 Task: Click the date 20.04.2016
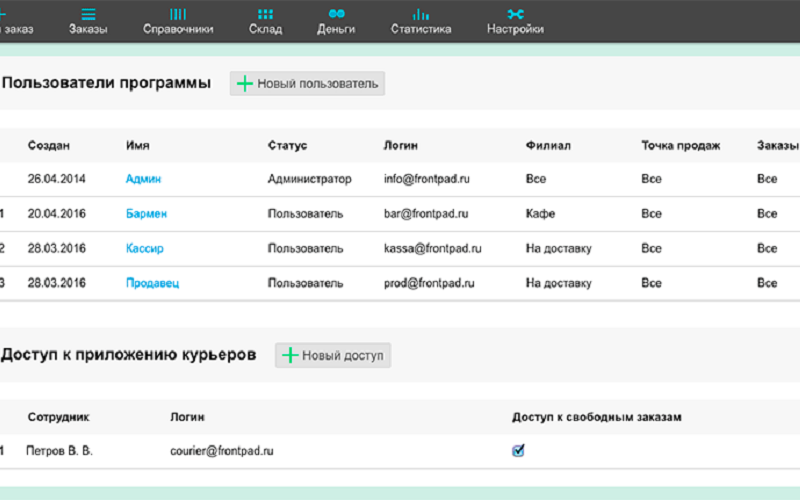(57, 214)
